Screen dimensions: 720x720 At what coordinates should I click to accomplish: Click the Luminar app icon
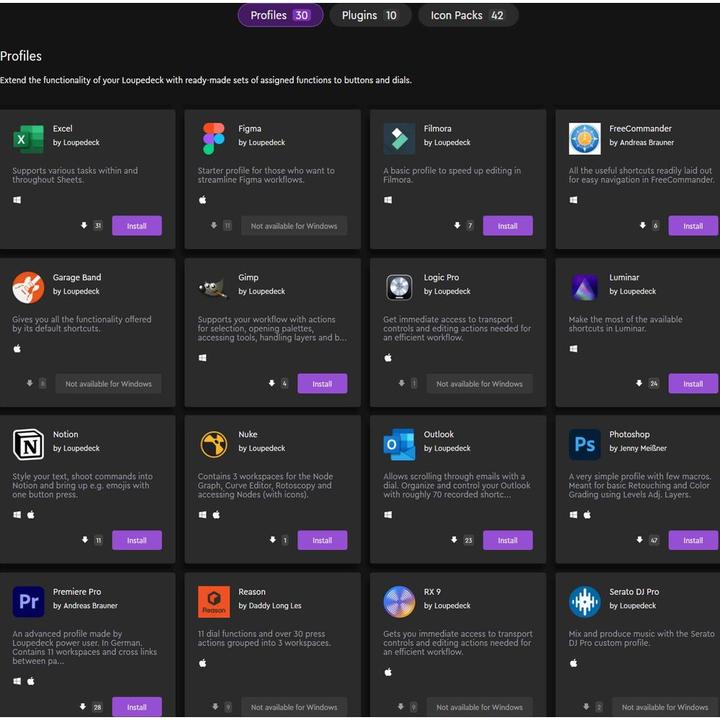584,287
